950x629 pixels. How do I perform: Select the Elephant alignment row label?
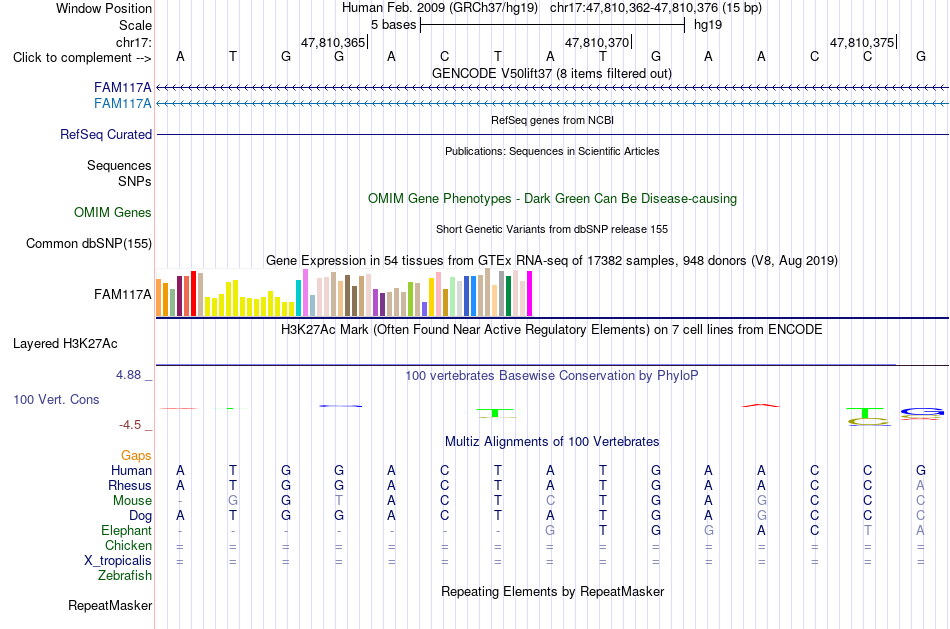click(127, 531)
